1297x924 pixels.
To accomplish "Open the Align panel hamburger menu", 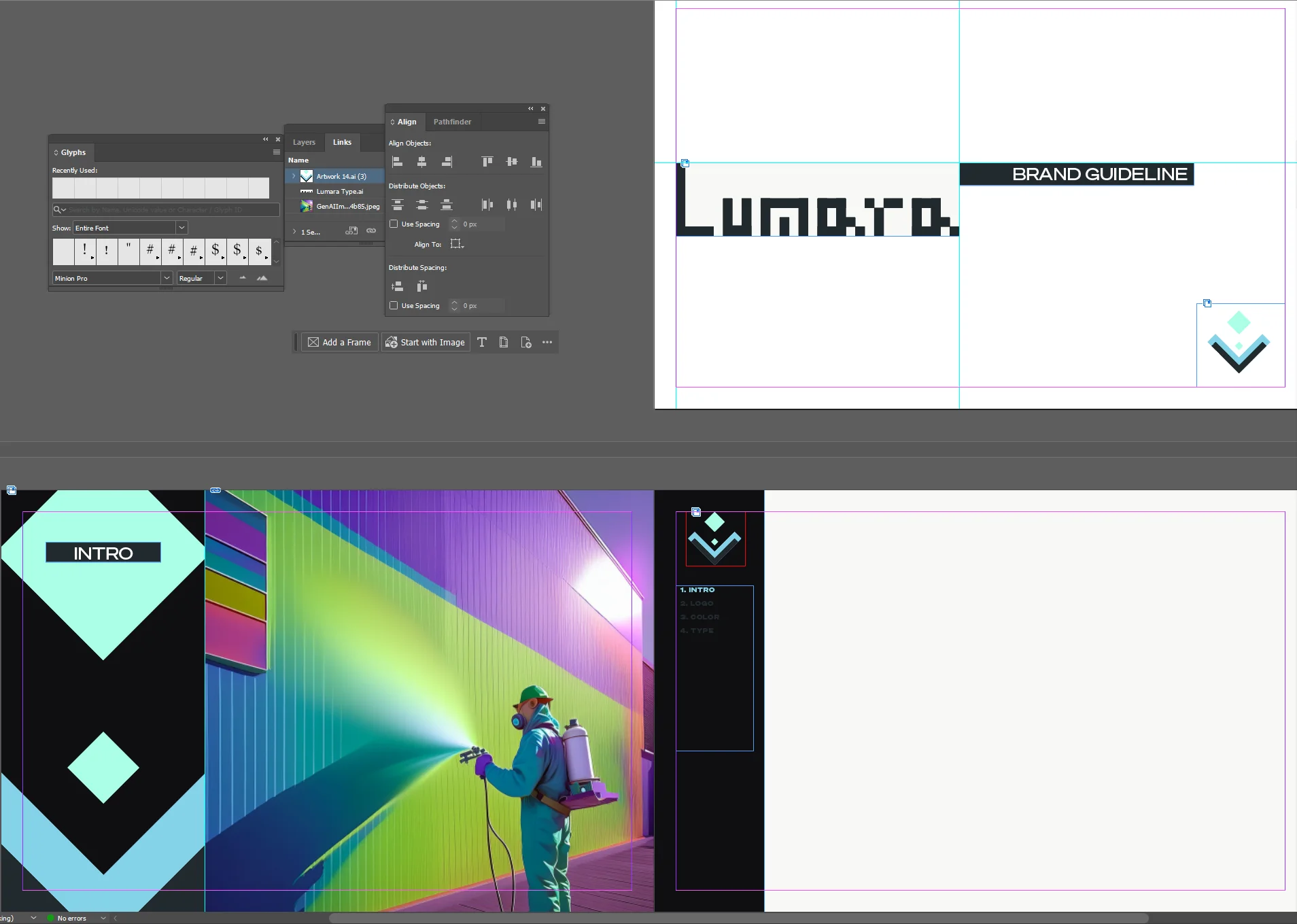I will 542,122.
